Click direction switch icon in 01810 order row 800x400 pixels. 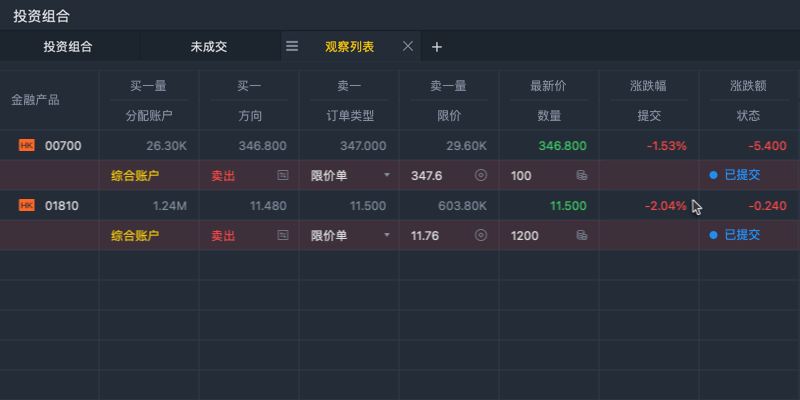coord(283,236)
